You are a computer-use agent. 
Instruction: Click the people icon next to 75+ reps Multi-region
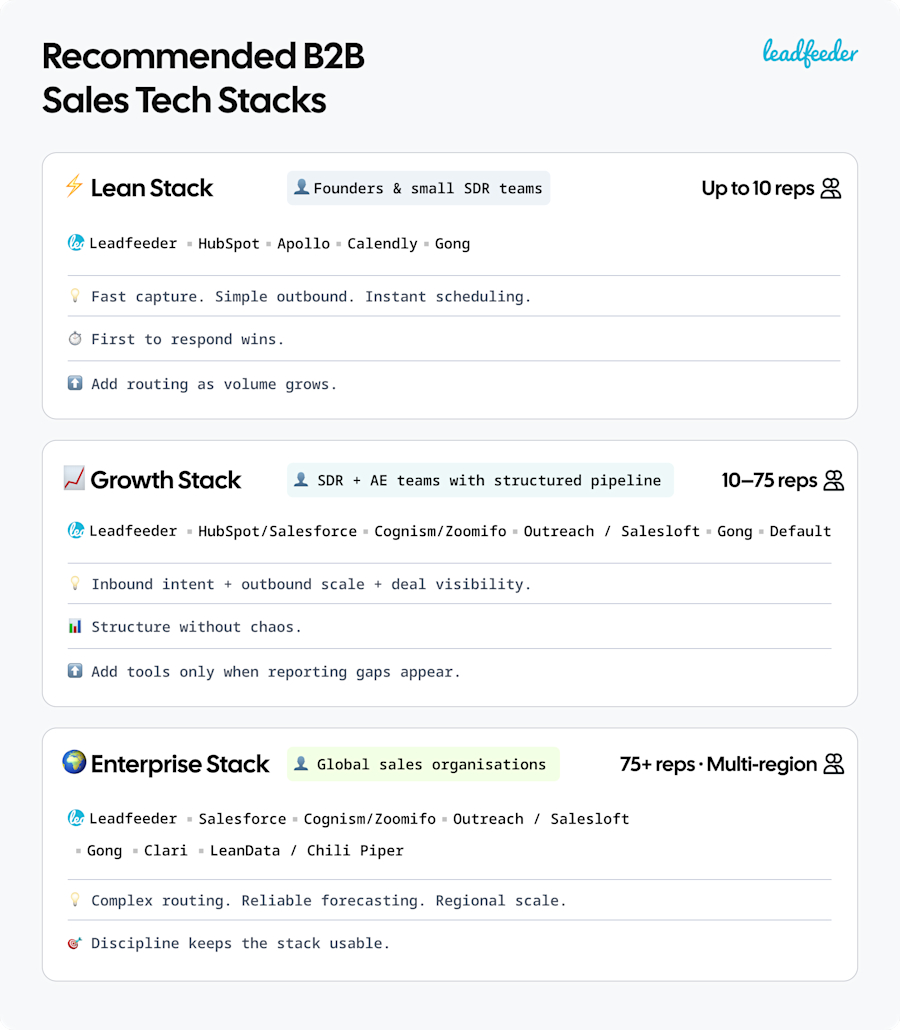[834, 764]
